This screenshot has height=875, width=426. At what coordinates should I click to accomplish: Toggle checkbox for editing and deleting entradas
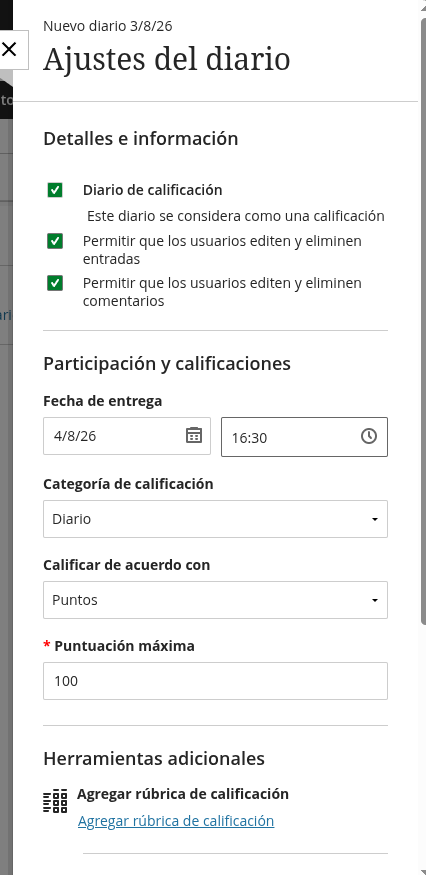[x=55, y=241]
